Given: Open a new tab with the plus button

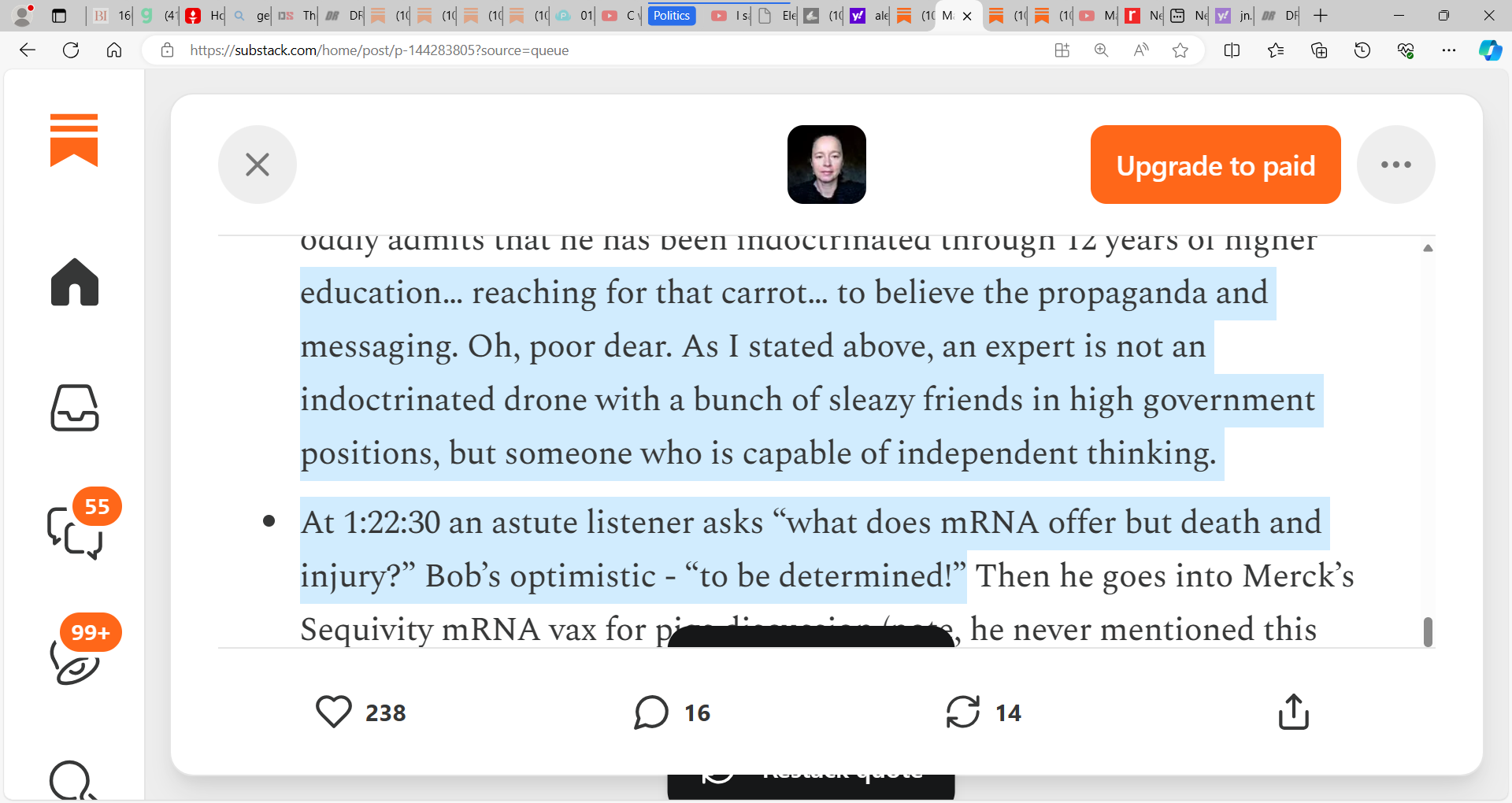Looking at the screenshot, I should pos(1321,16).
